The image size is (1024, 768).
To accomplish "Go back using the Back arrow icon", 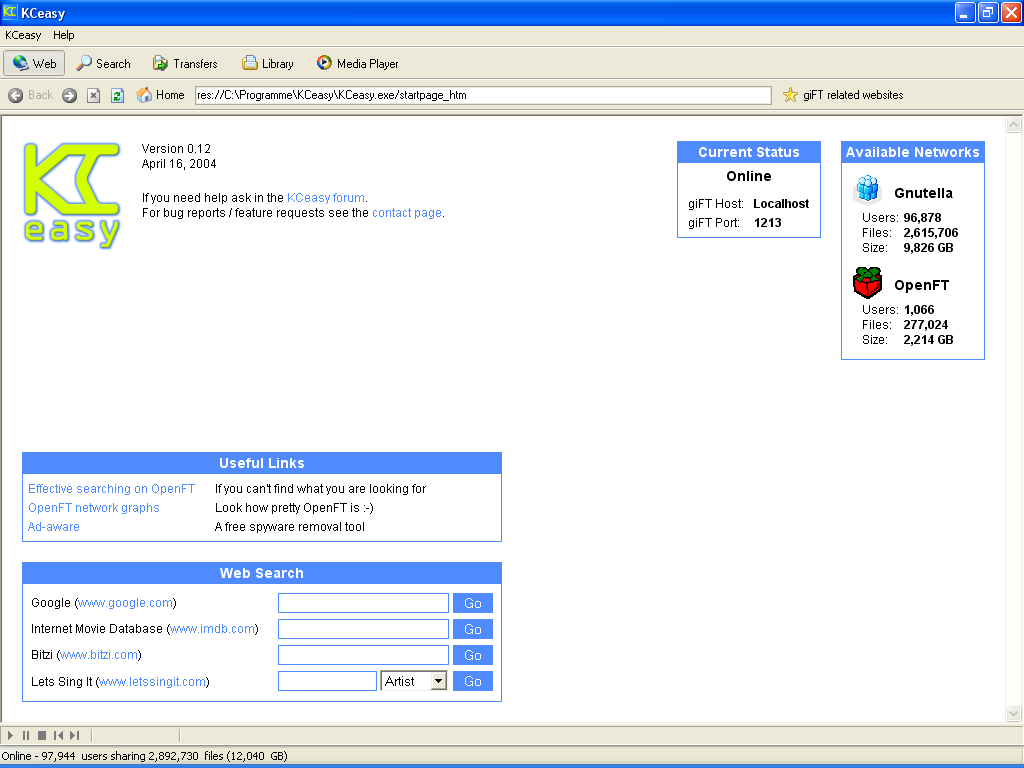I will [16, 95].
